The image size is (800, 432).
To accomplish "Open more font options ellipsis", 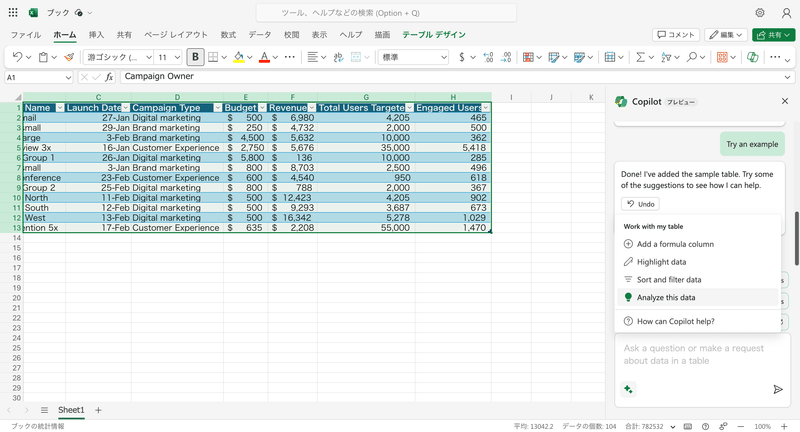I will (x=289, y=57).
